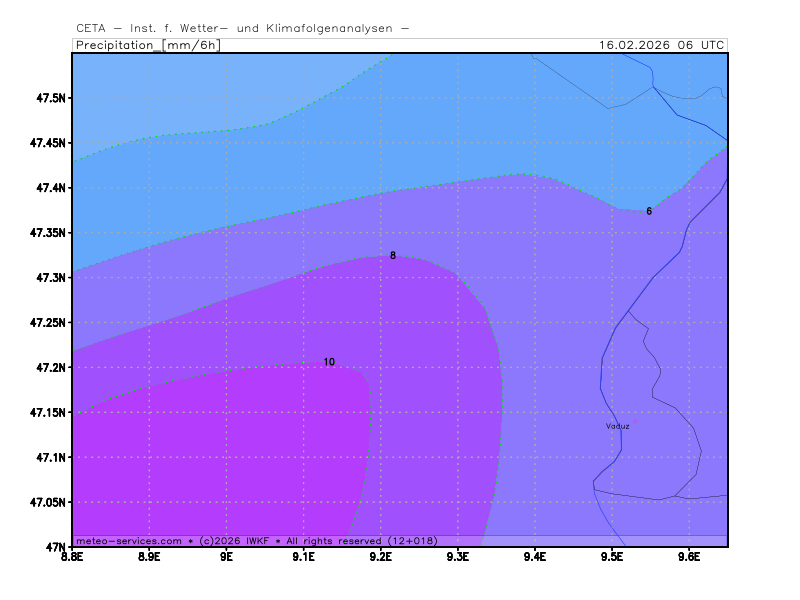Click the 9.6E longitude axis label
Image resolution: width=800 pixels, height=600 pixels.
point(688,557)
